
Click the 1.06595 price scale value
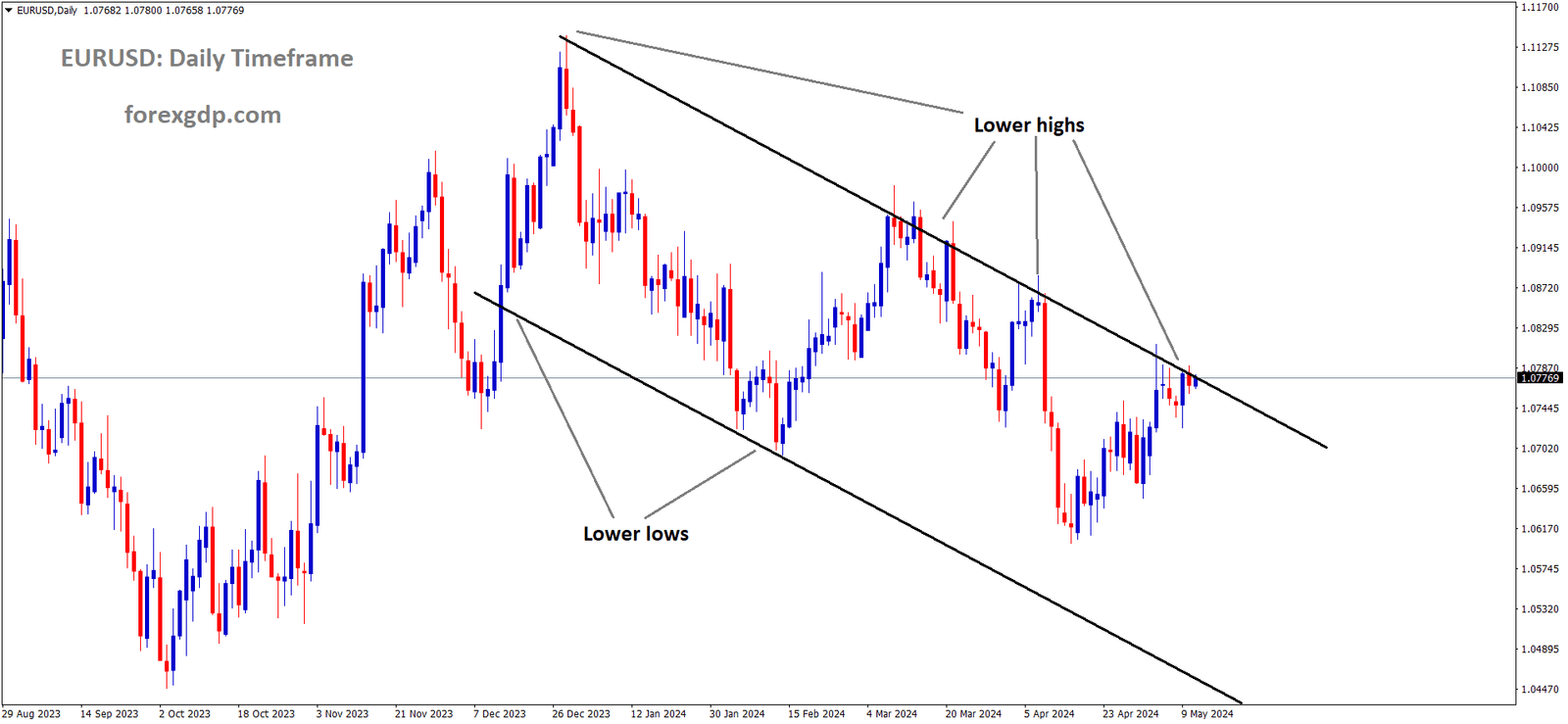click(1540, 489)
